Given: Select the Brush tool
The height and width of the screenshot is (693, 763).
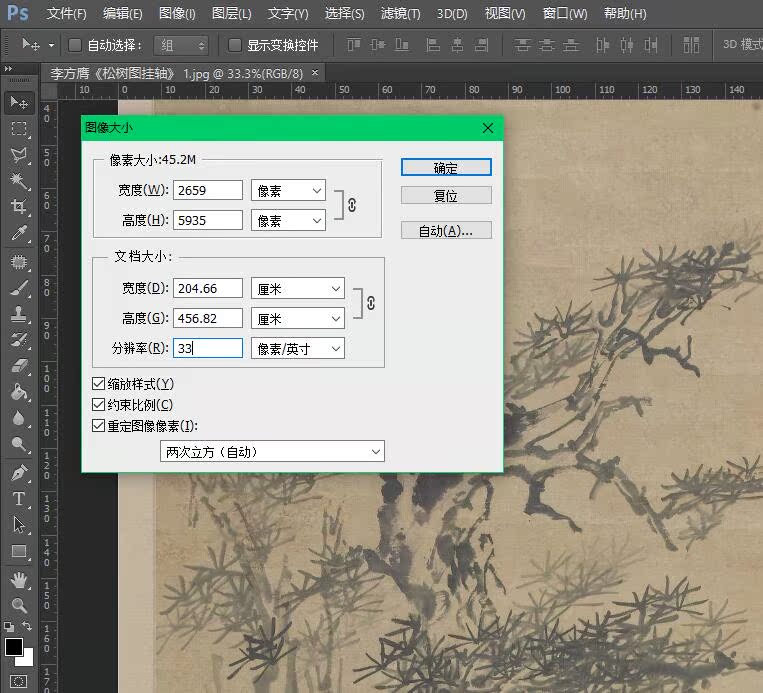Looking at the screenshot, I should pos(19,288).
